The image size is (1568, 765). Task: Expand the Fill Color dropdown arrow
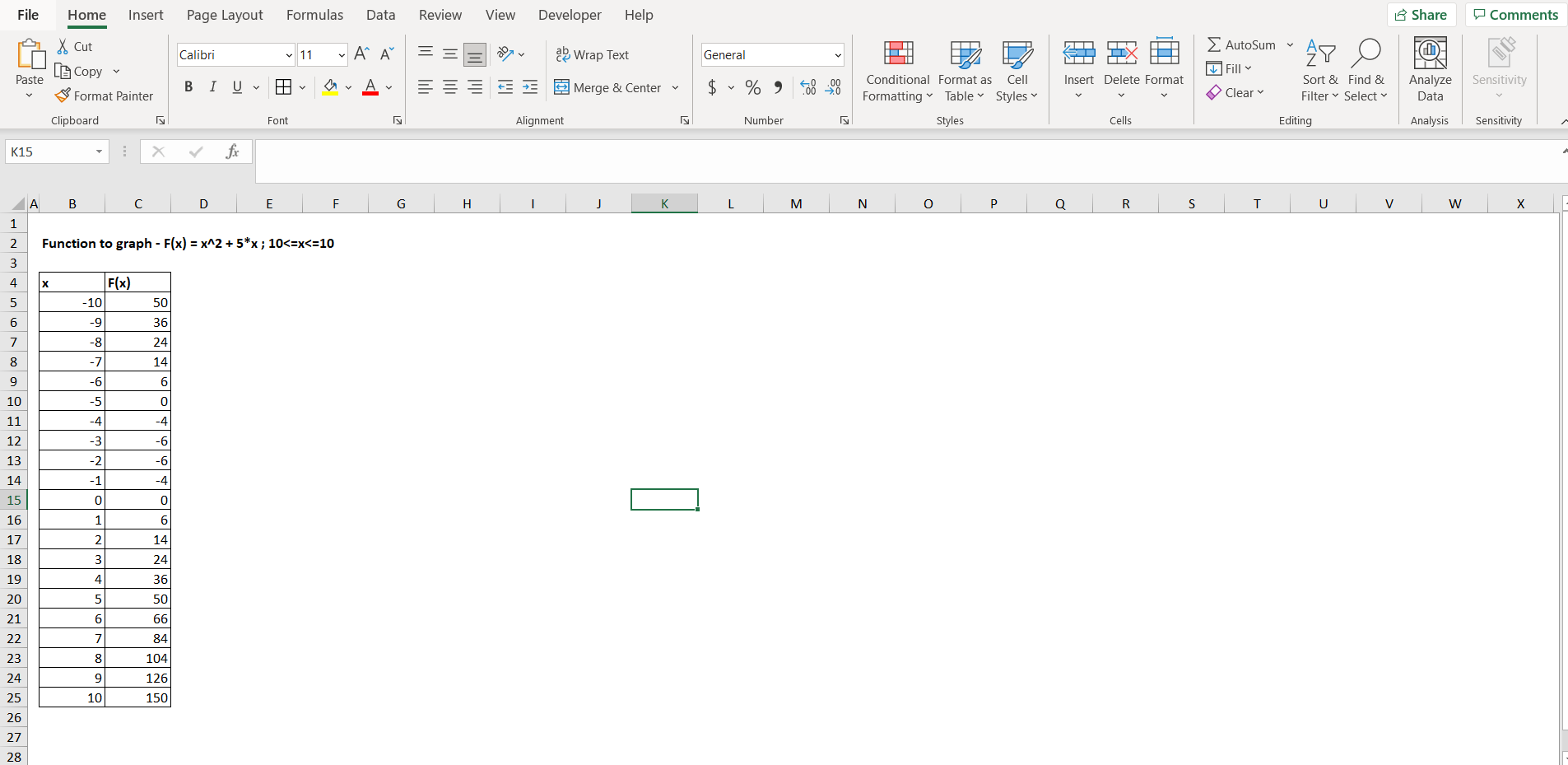click(348, 88)
